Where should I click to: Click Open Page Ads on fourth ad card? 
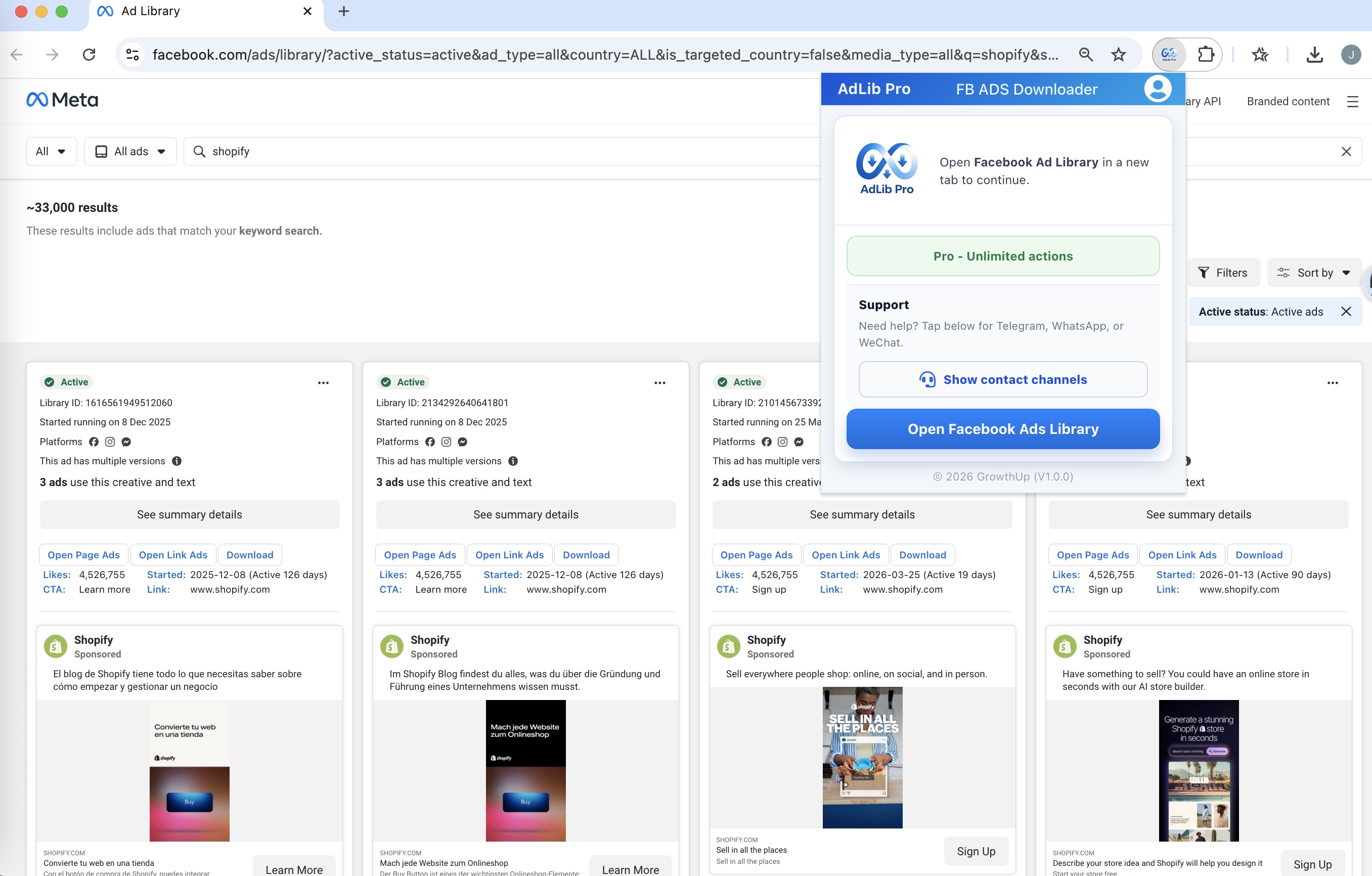1093,555
